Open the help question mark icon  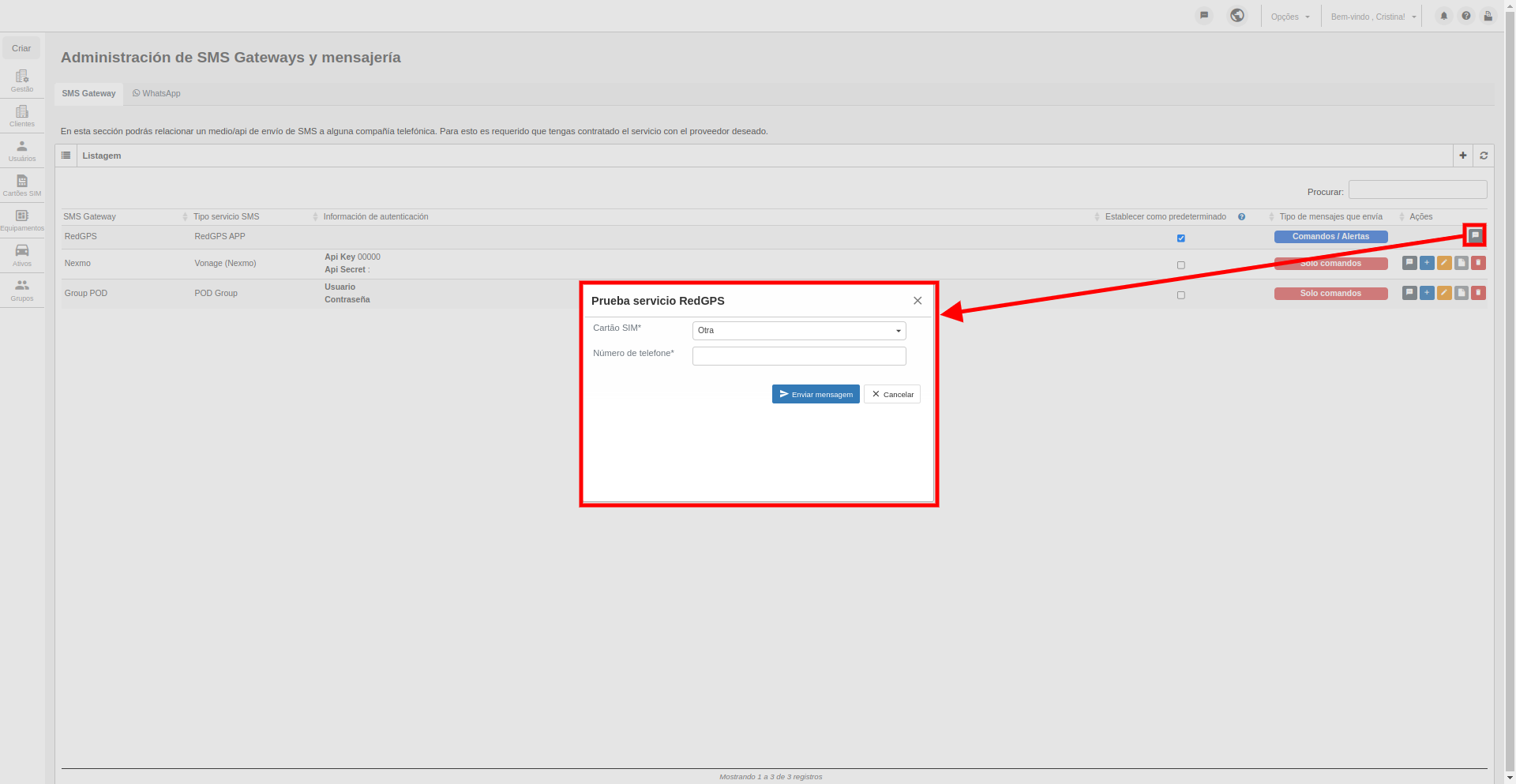coord(1465,16)
